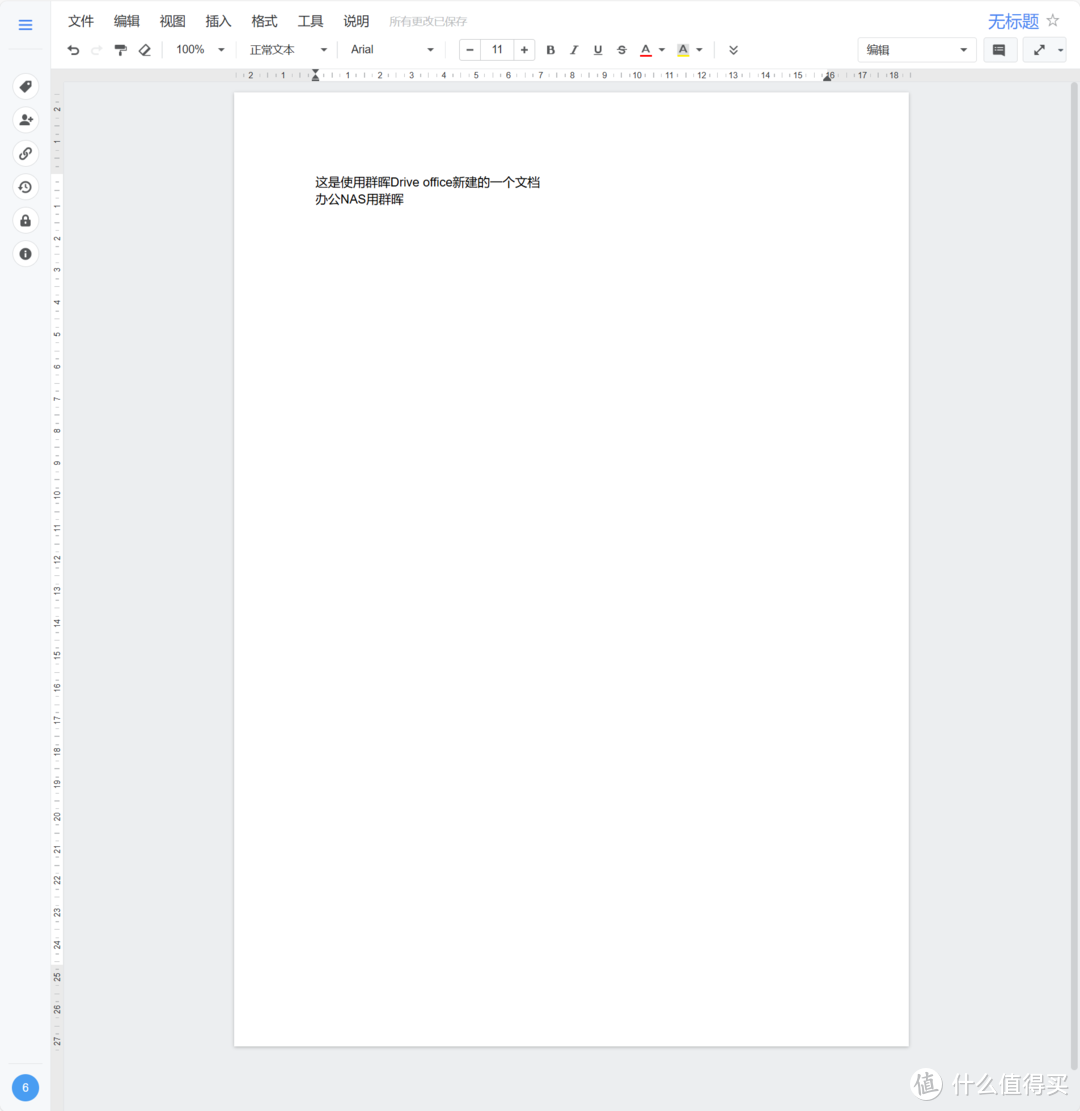Click the tag label sidebar icon

click(x=26, y=86)
